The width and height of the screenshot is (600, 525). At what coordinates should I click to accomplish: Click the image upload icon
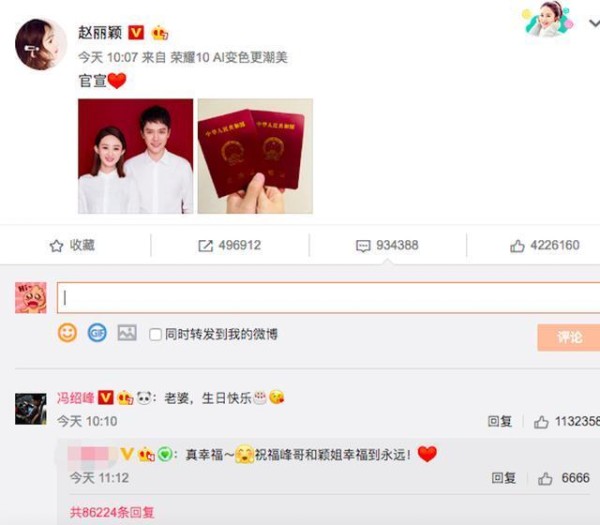(127, 333)
